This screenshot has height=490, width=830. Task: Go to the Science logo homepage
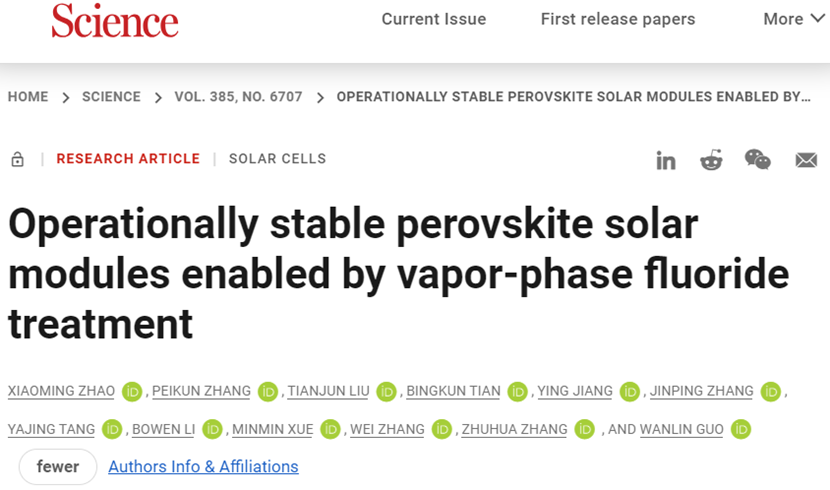pos(115,21)
